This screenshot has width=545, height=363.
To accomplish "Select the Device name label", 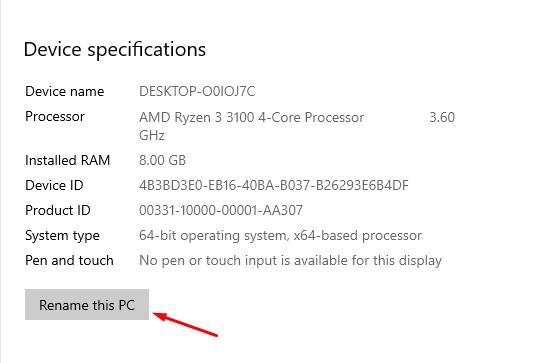I will point(65,91).
